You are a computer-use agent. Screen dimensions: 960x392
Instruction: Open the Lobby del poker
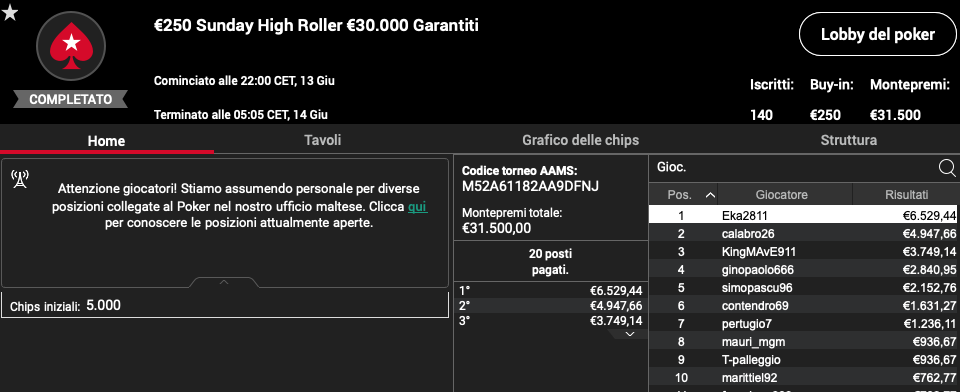point(878,34)
